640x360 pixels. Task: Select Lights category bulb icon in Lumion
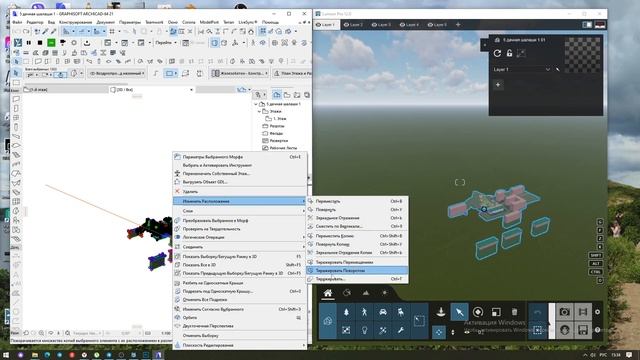364,330
